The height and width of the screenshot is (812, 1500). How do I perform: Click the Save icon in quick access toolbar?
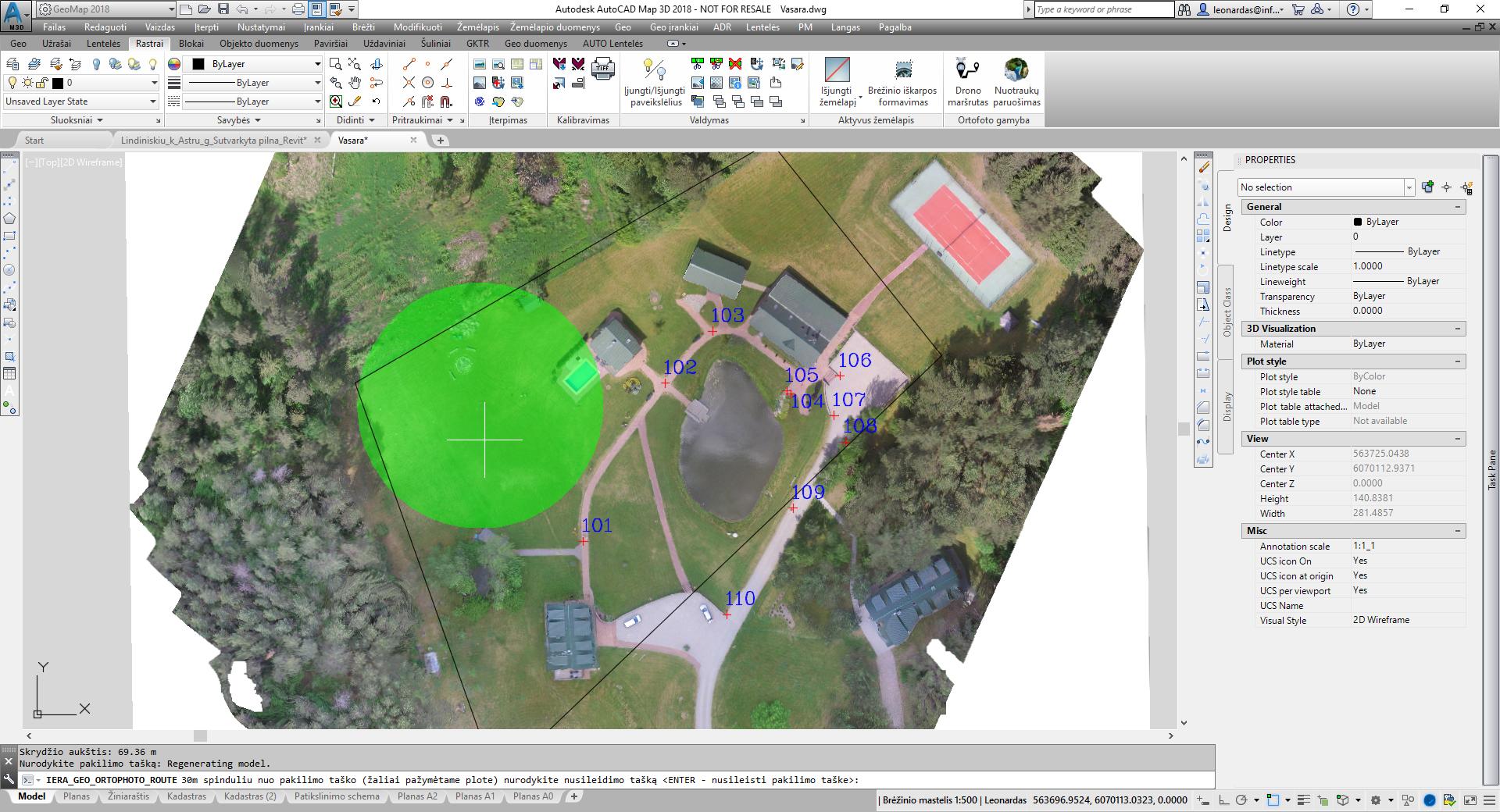(223, 9)
